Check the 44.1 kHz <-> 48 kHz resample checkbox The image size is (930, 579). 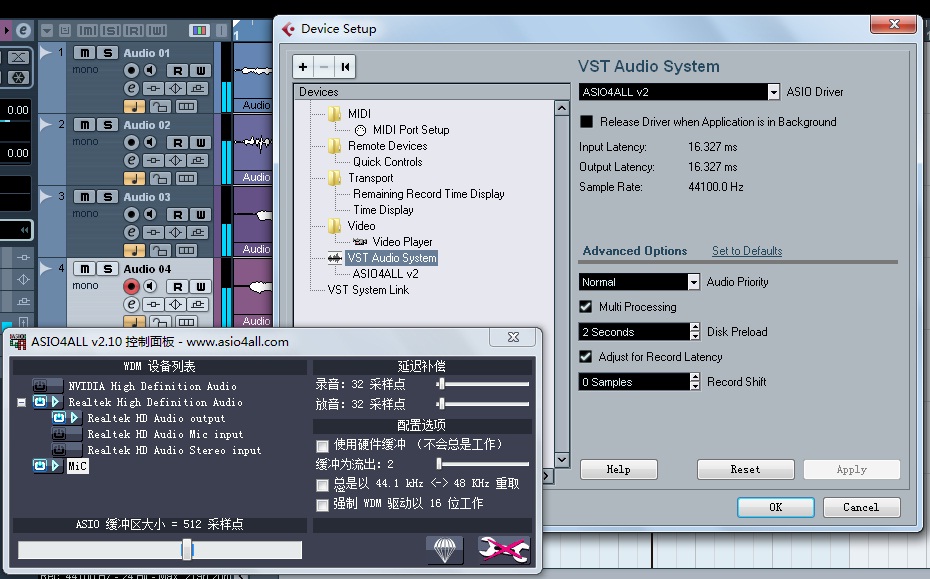[x=323, y=485]
